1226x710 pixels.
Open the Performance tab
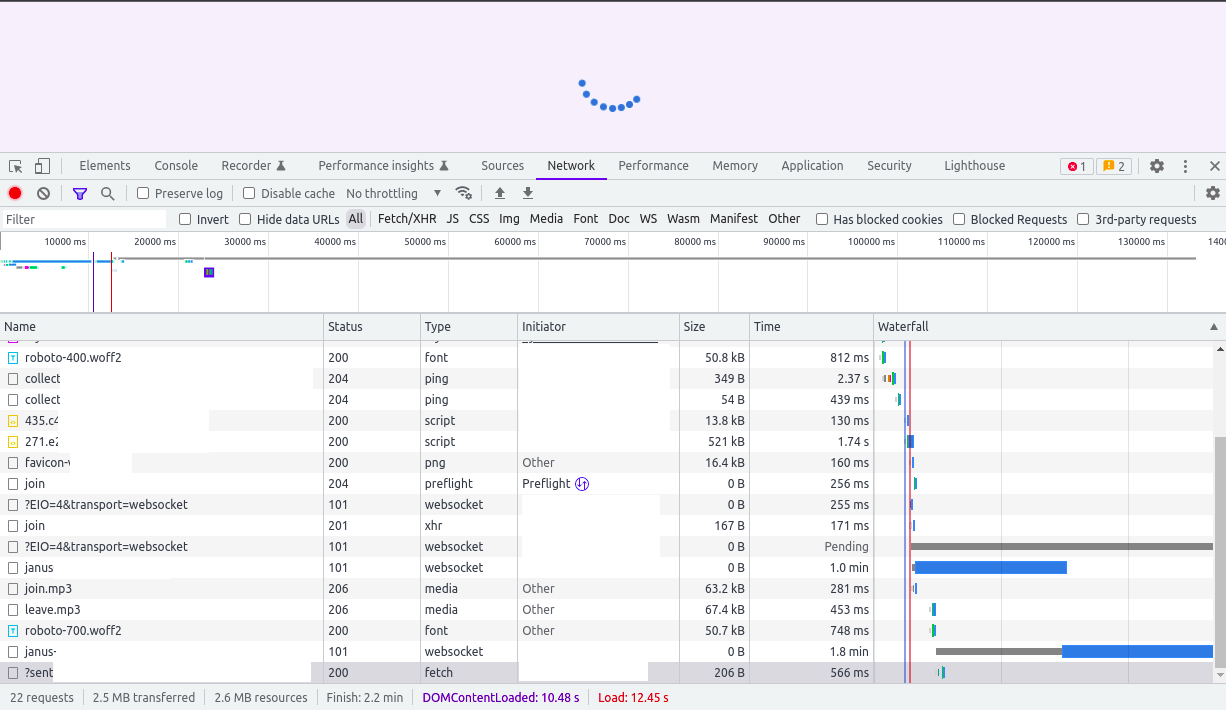coord(653,166)
